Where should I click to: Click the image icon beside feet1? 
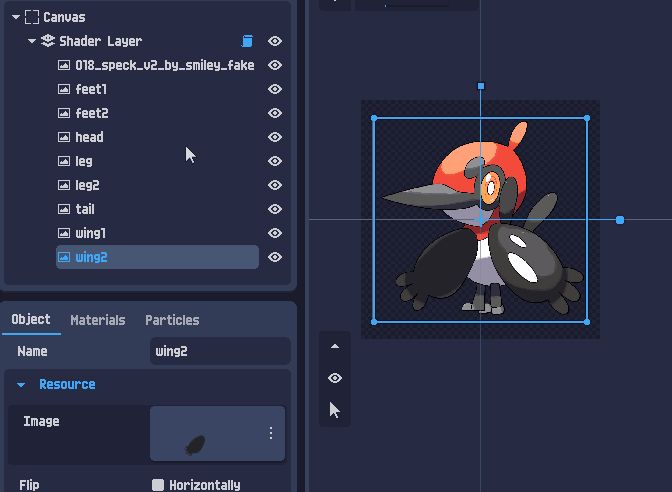(x=64, y=89)
